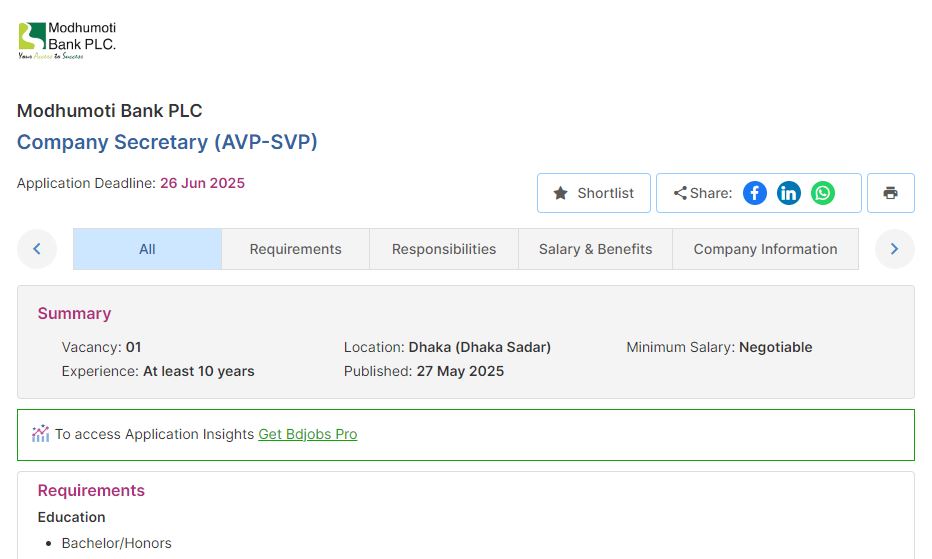
Task: Print this job posting
Action: 890,193
